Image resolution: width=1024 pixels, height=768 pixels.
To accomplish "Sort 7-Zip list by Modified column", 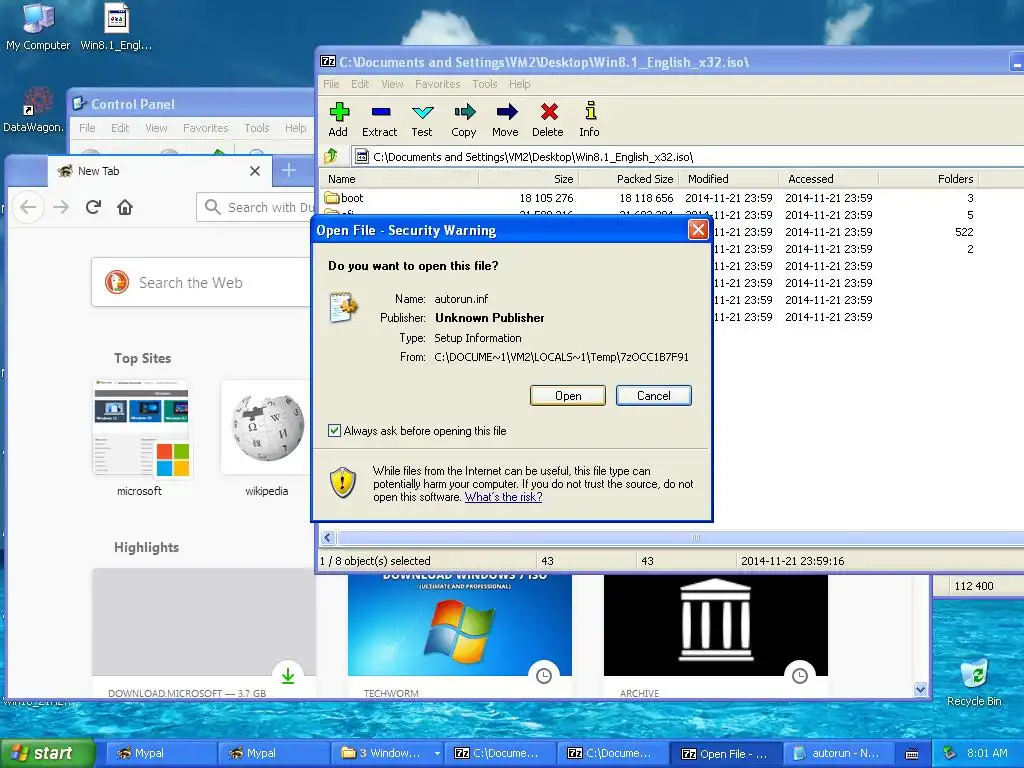I will click(x=728, y=179).
